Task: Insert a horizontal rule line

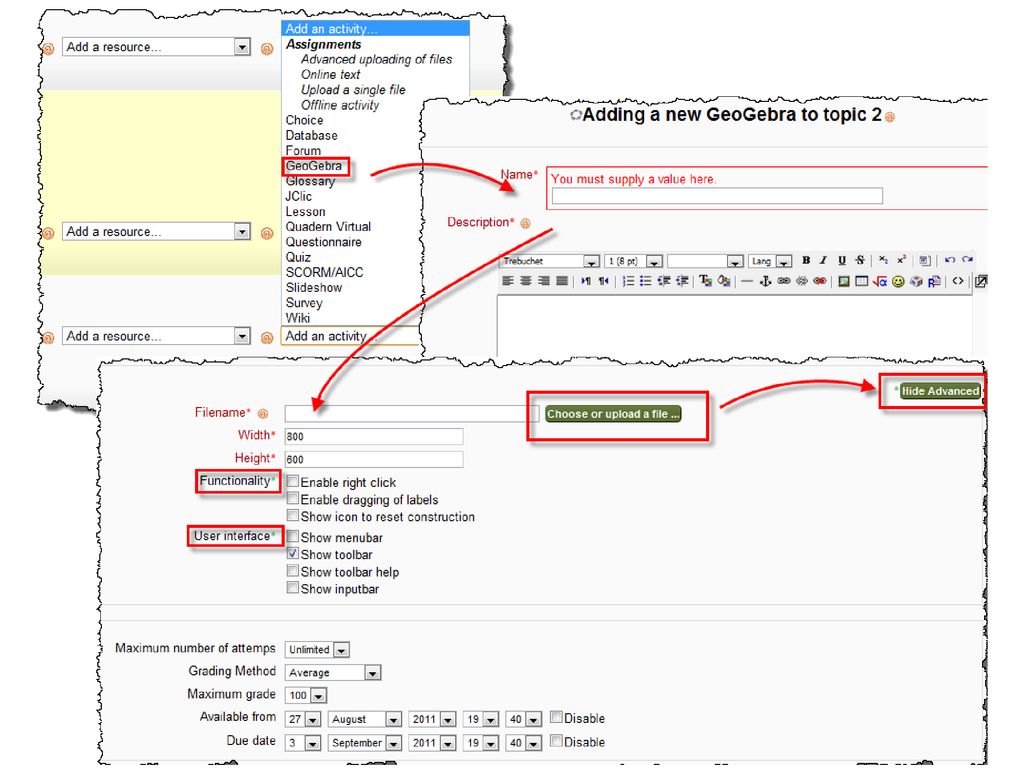Action: [747, 281]
